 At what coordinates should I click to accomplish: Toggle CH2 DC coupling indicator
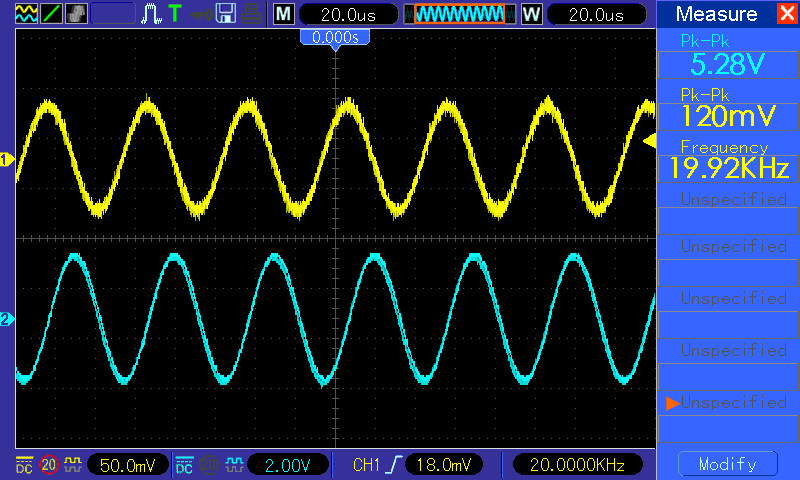coord(185,465)
